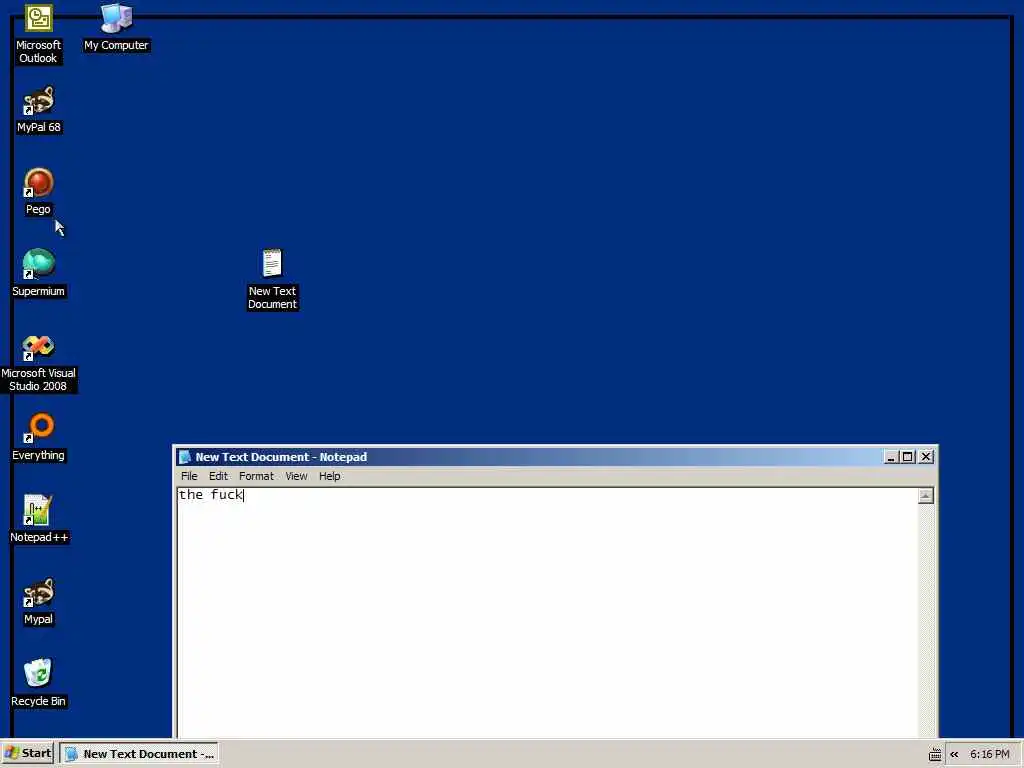Maximize the Notepad window
The width and height of the screenshot is (1024, 768).
click(907, 456)
